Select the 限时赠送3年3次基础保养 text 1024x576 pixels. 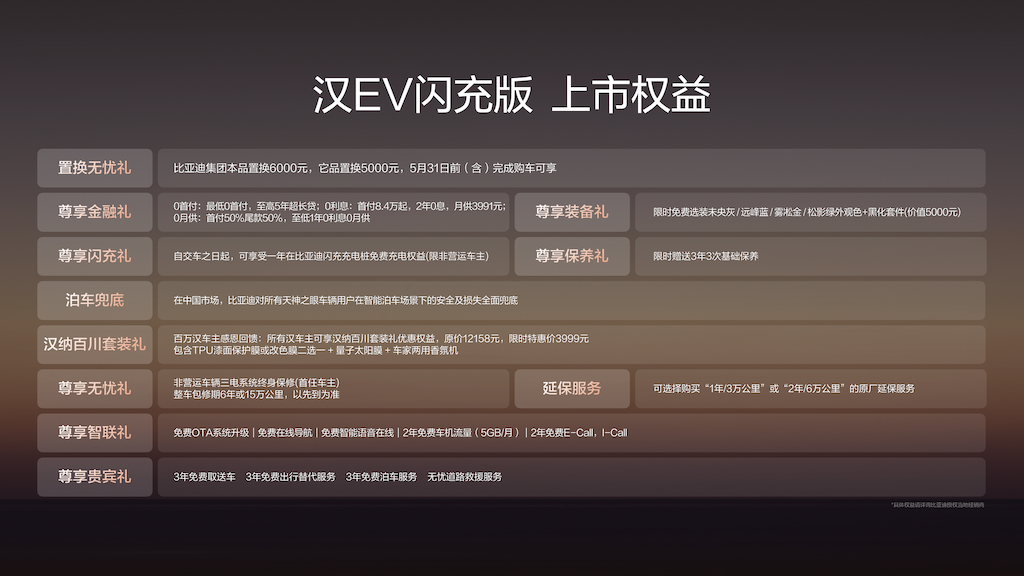[706, 256]
